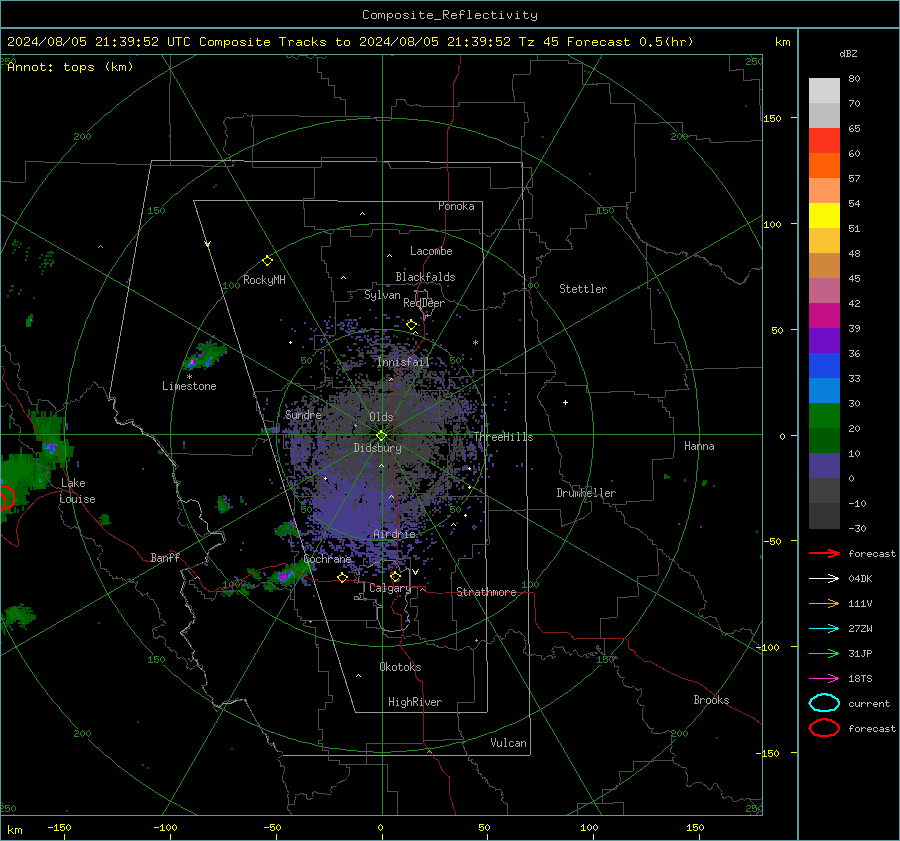Click the Lacombe label
The image size is (900, 841).
(x=431, y=251)
